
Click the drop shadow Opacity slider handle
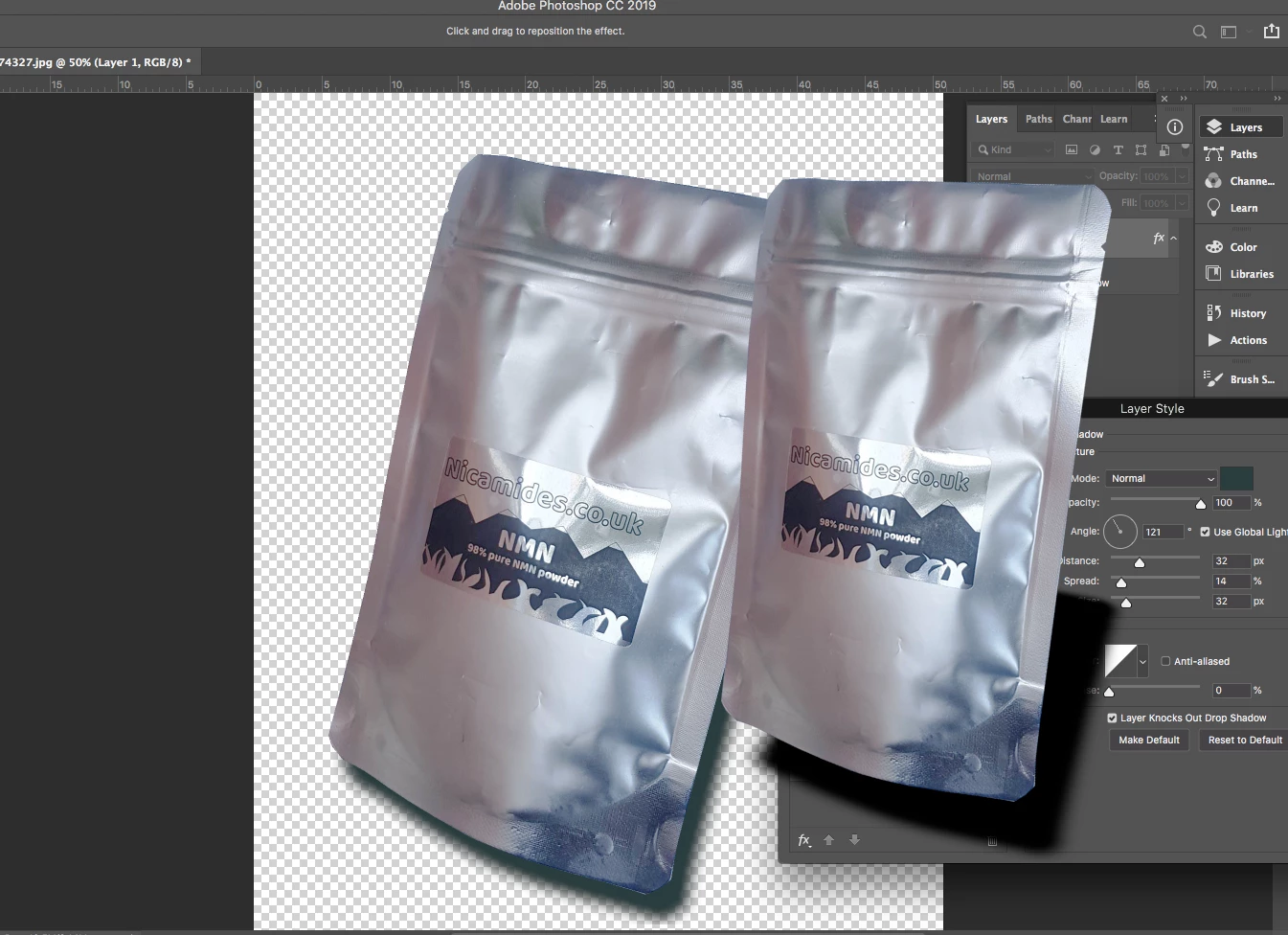(x=1201, y=504)
